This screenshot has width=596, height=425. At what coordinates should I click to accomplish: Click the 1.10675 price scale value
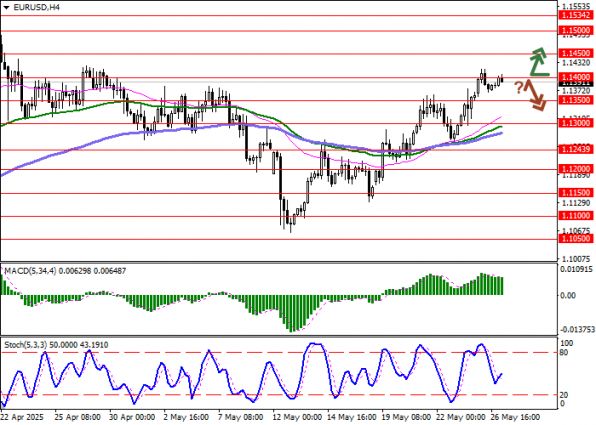click(576, 231)
